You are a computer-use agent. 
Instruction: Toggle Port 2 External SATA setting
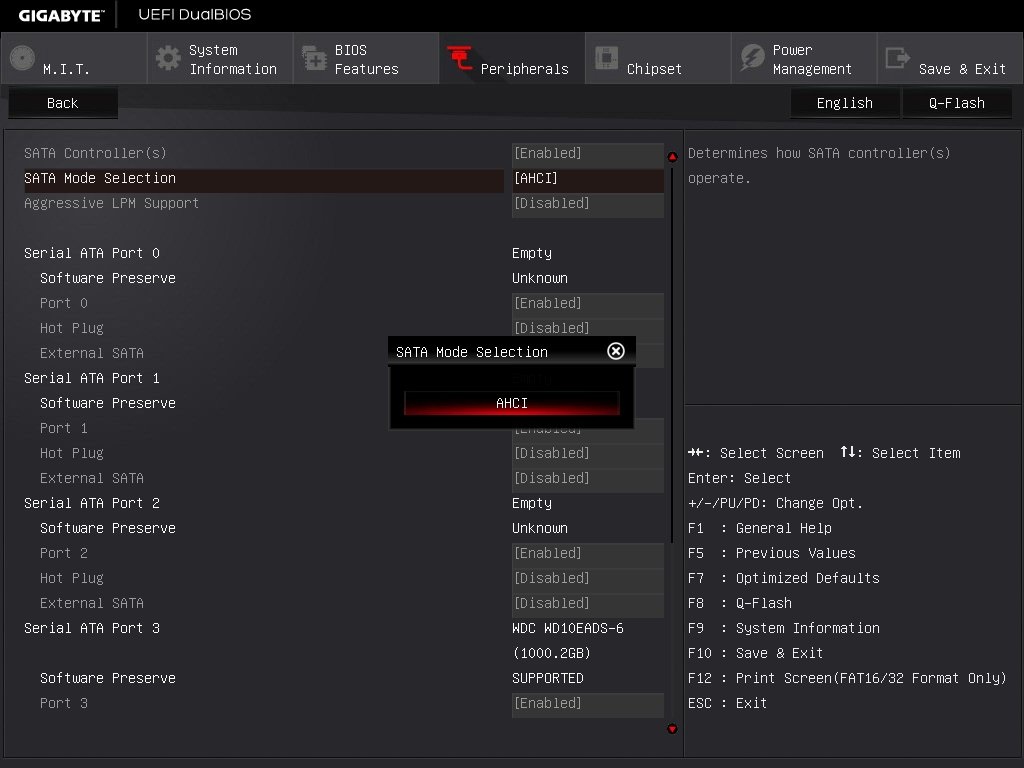pyautogui.click(x=587, y=603)
